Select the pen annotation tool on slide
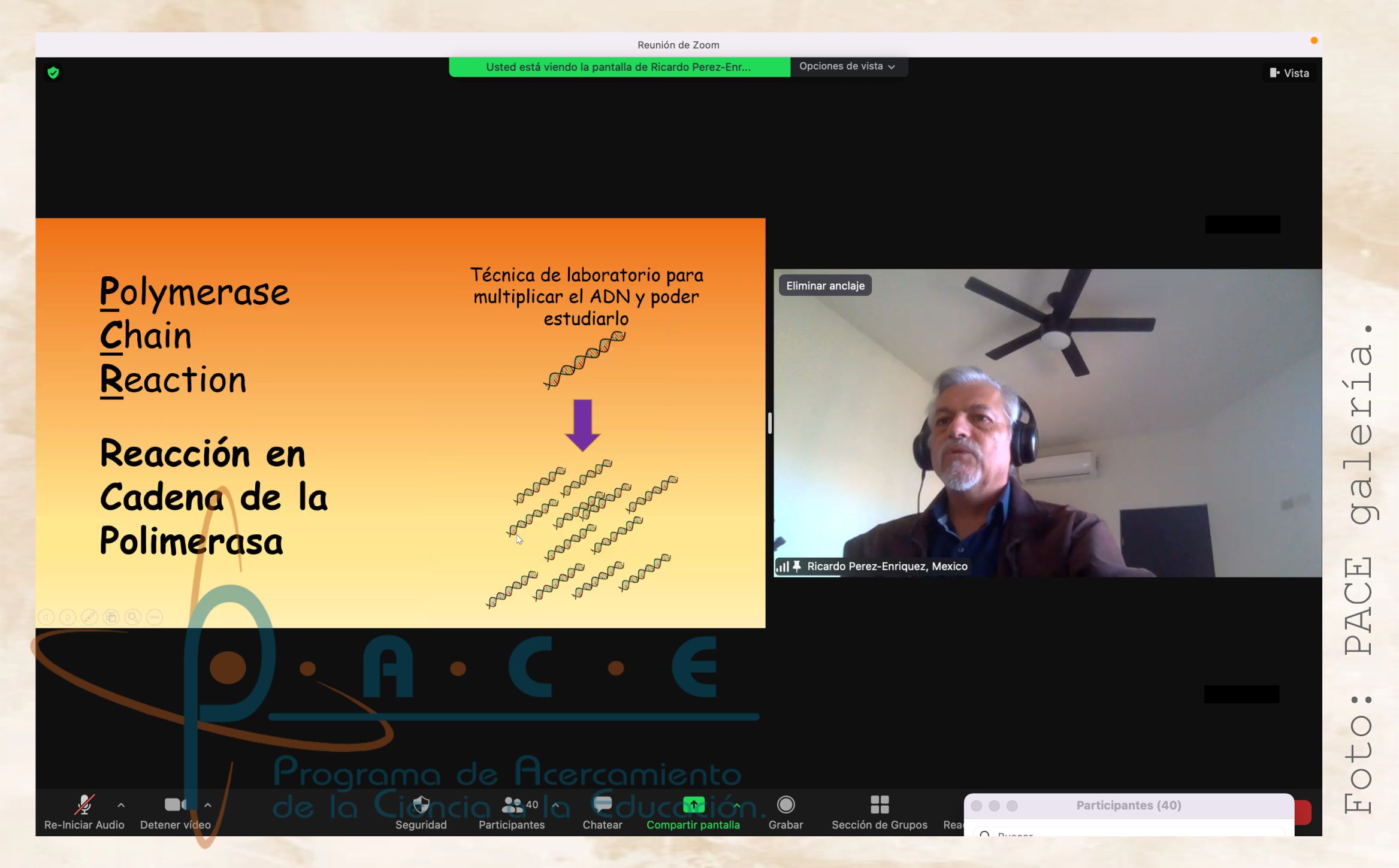1399x868 pixels. (x=89, y=617)
